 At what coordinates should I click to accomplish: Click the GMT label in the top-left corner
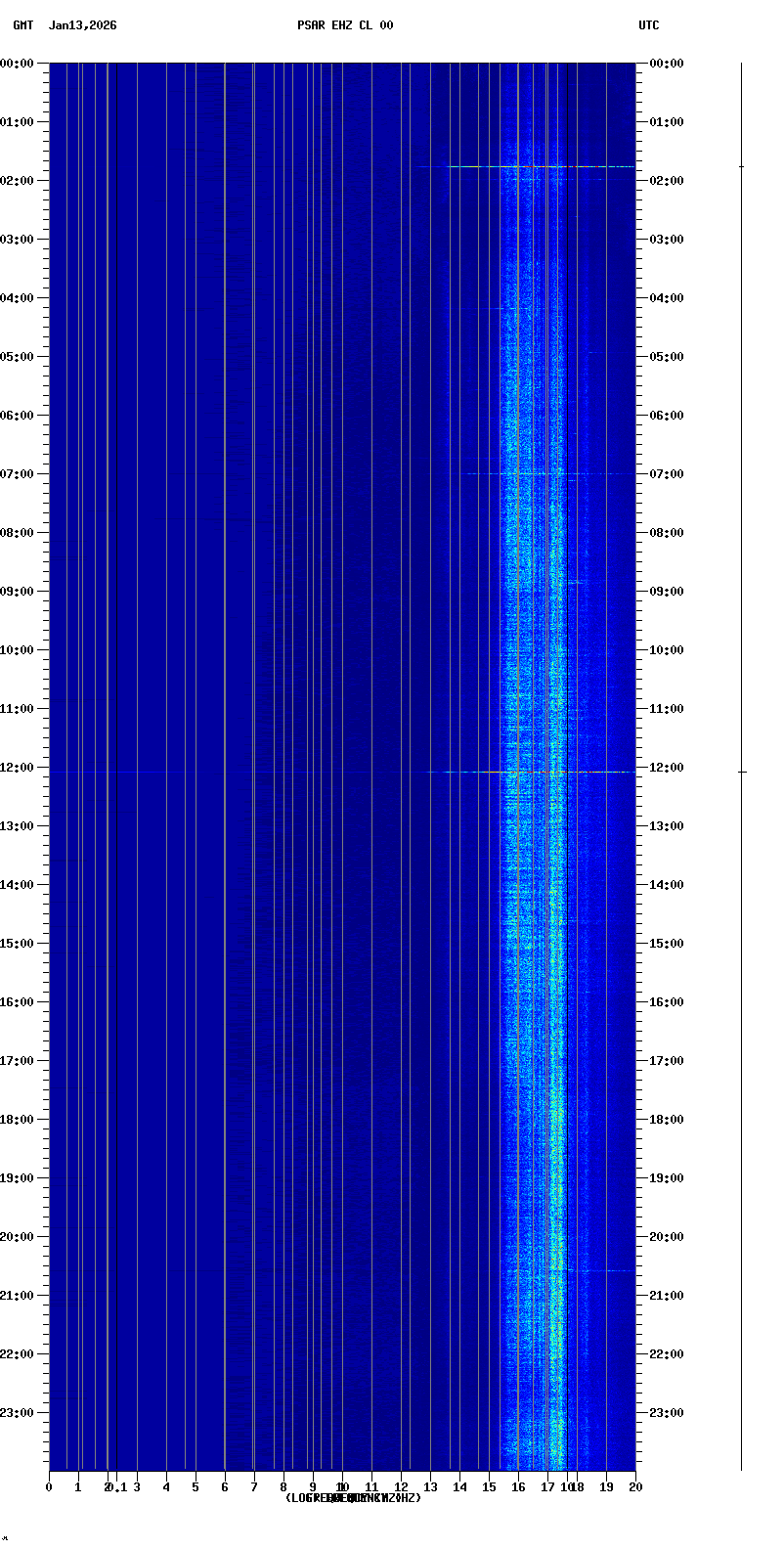[x=22, y=25]
